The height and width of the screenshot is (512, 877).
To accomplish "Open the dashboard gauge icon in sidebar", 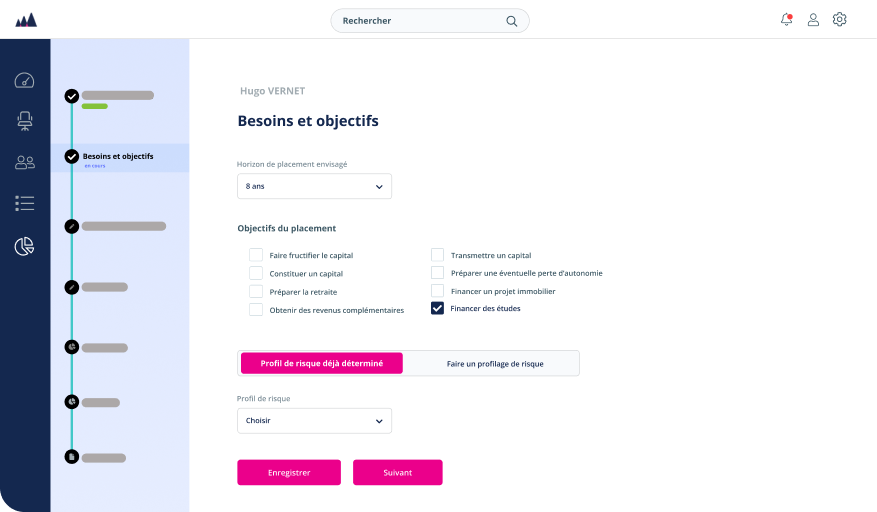I will 24,81.
